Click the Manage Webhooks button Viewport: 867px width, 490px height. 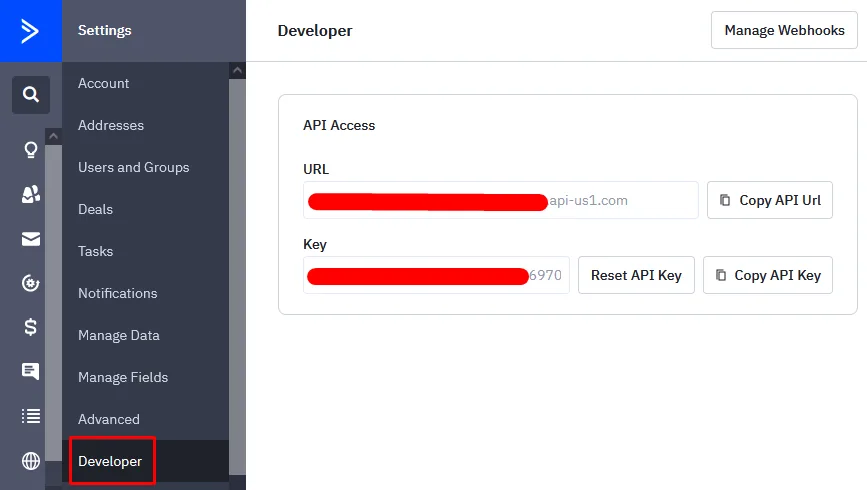[784, 30]
